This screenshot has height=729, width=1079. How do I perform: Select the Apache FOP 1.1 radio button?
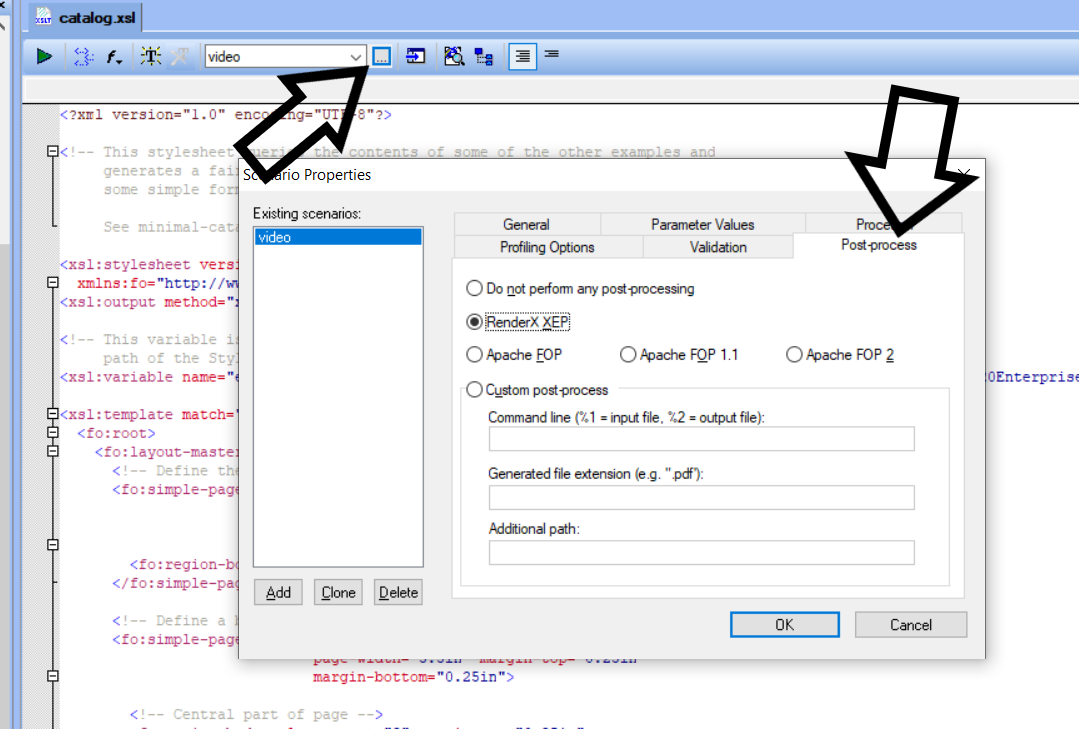pos(628,355)
